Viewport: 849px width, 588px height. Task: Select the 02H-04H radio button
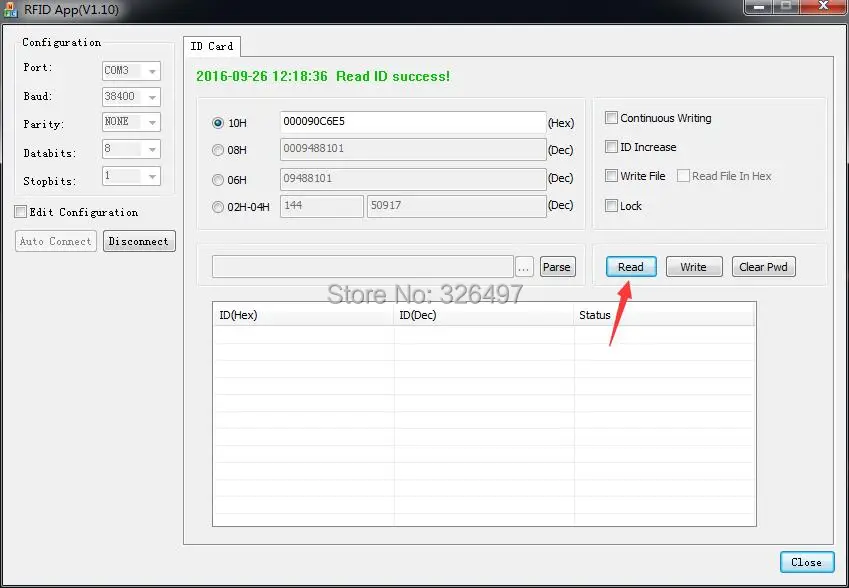point(218,206)
